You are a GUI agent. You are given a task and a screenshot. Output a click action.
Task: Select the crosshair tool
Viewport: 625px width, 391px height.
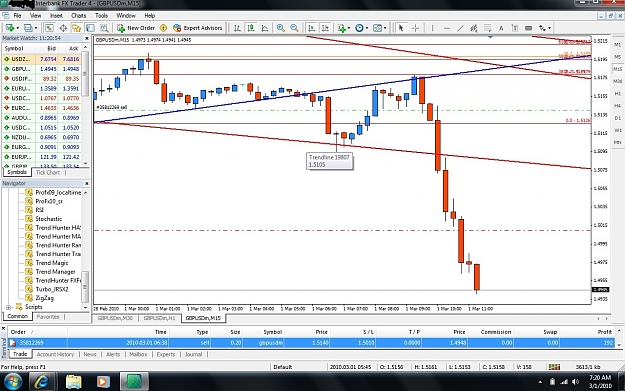[415, 28]
